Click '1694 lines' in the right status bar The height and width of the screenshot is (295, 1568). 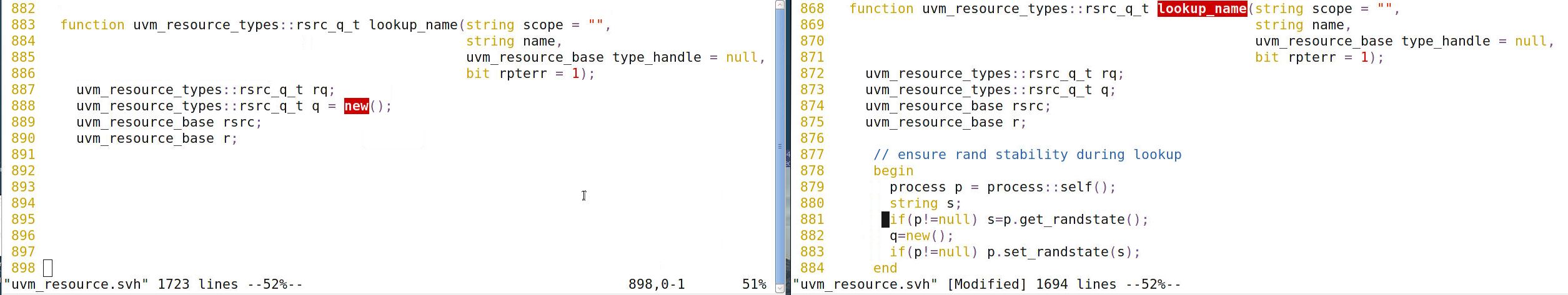tap(1076, 284)
